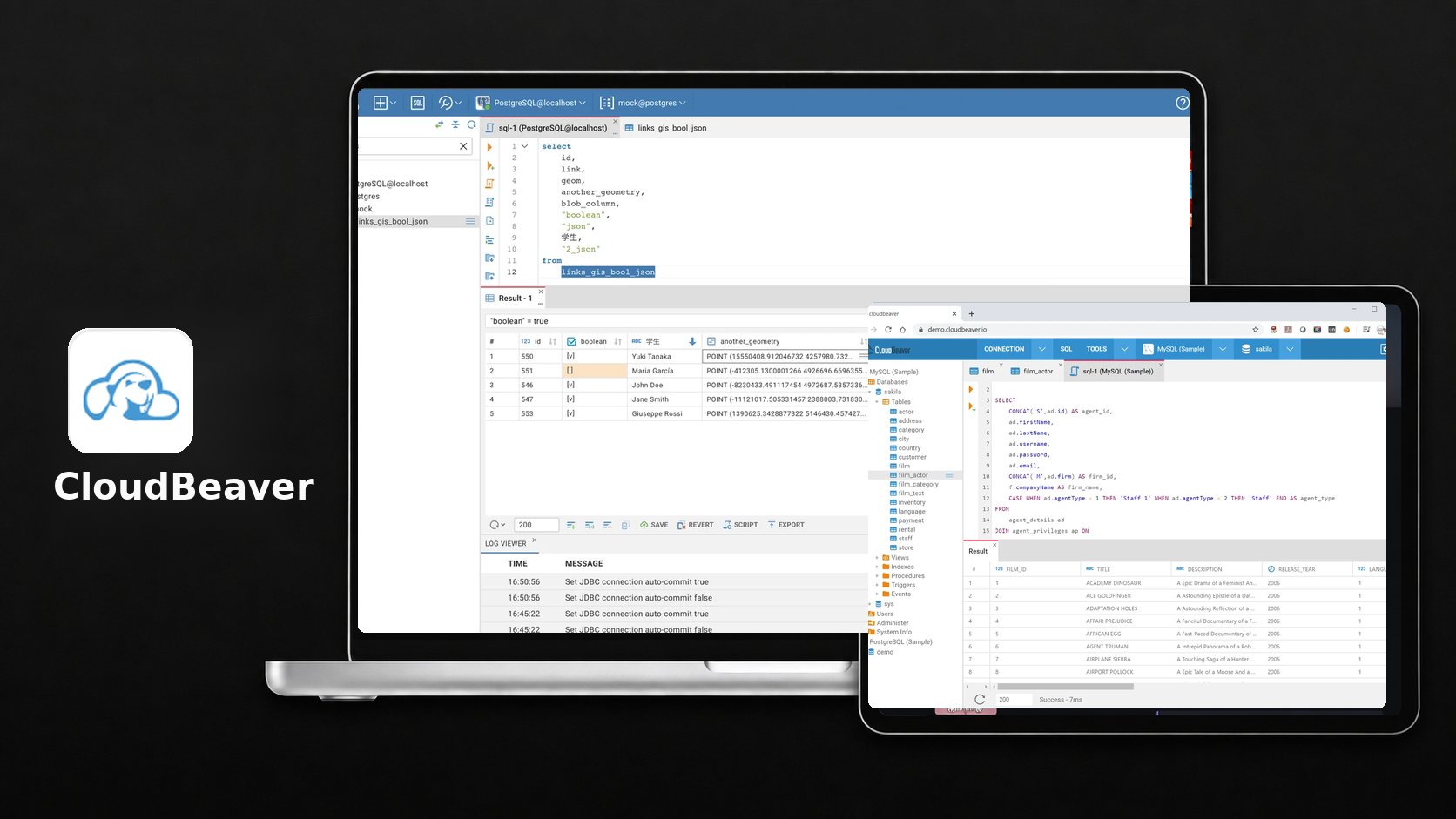Expand the Procedures folder
This screenshot has width=1456, height=819.
[x=877, y=576]
